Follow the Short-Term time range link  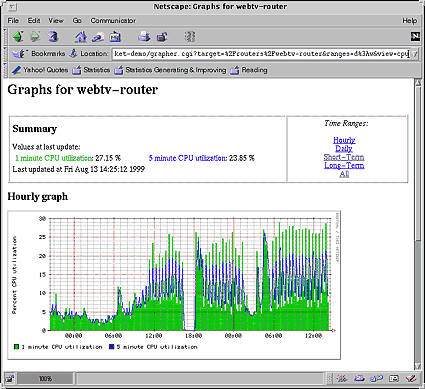344,157
